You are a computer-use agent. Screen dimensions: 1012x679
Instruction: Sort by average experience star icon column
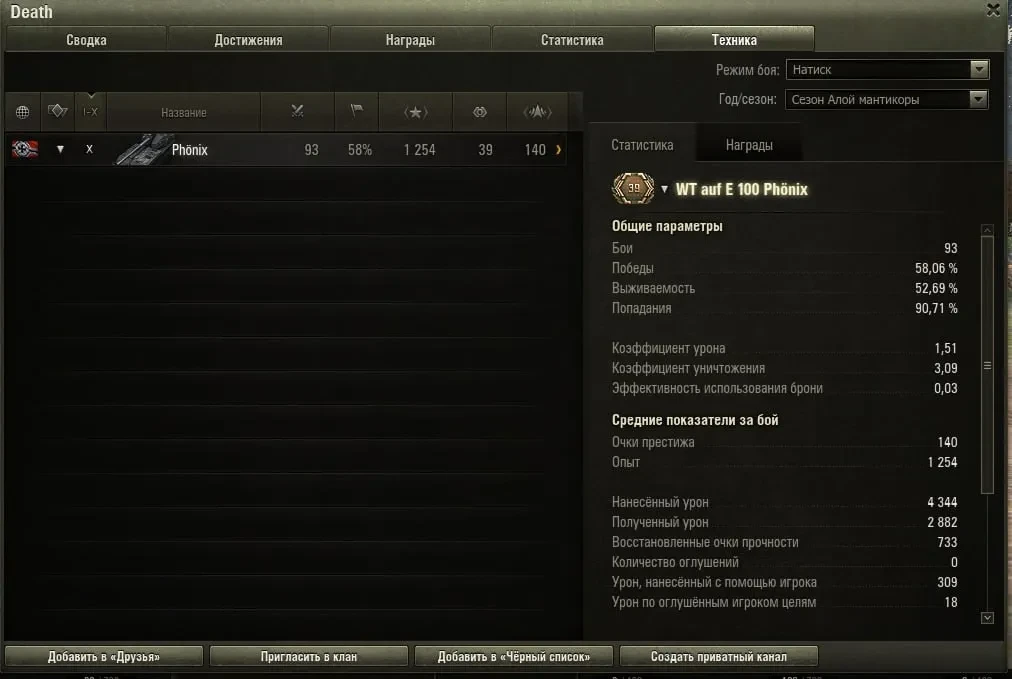click(416, 112)
